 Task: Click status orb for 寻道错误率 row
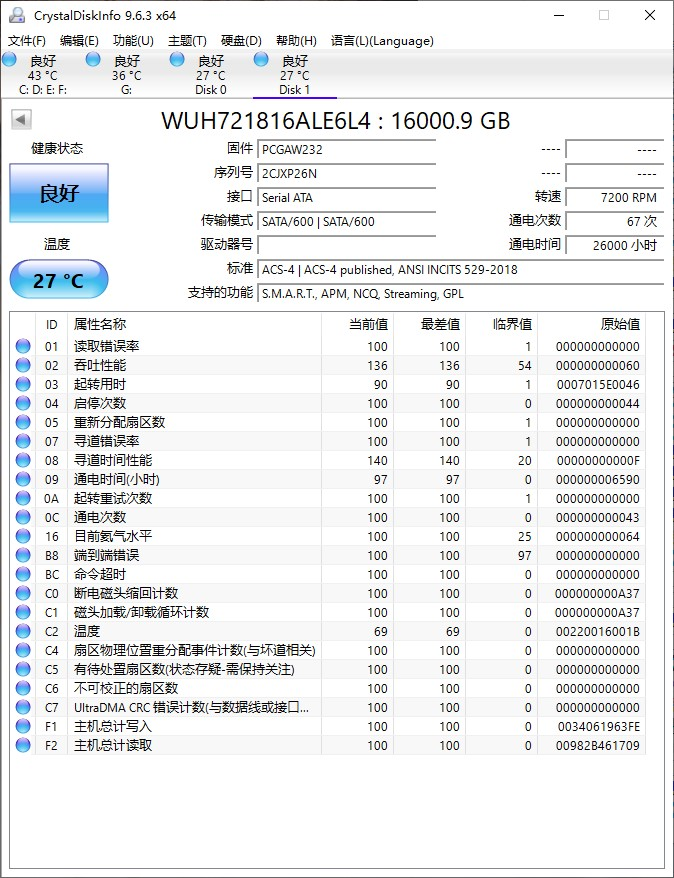[x=23, y=442]
